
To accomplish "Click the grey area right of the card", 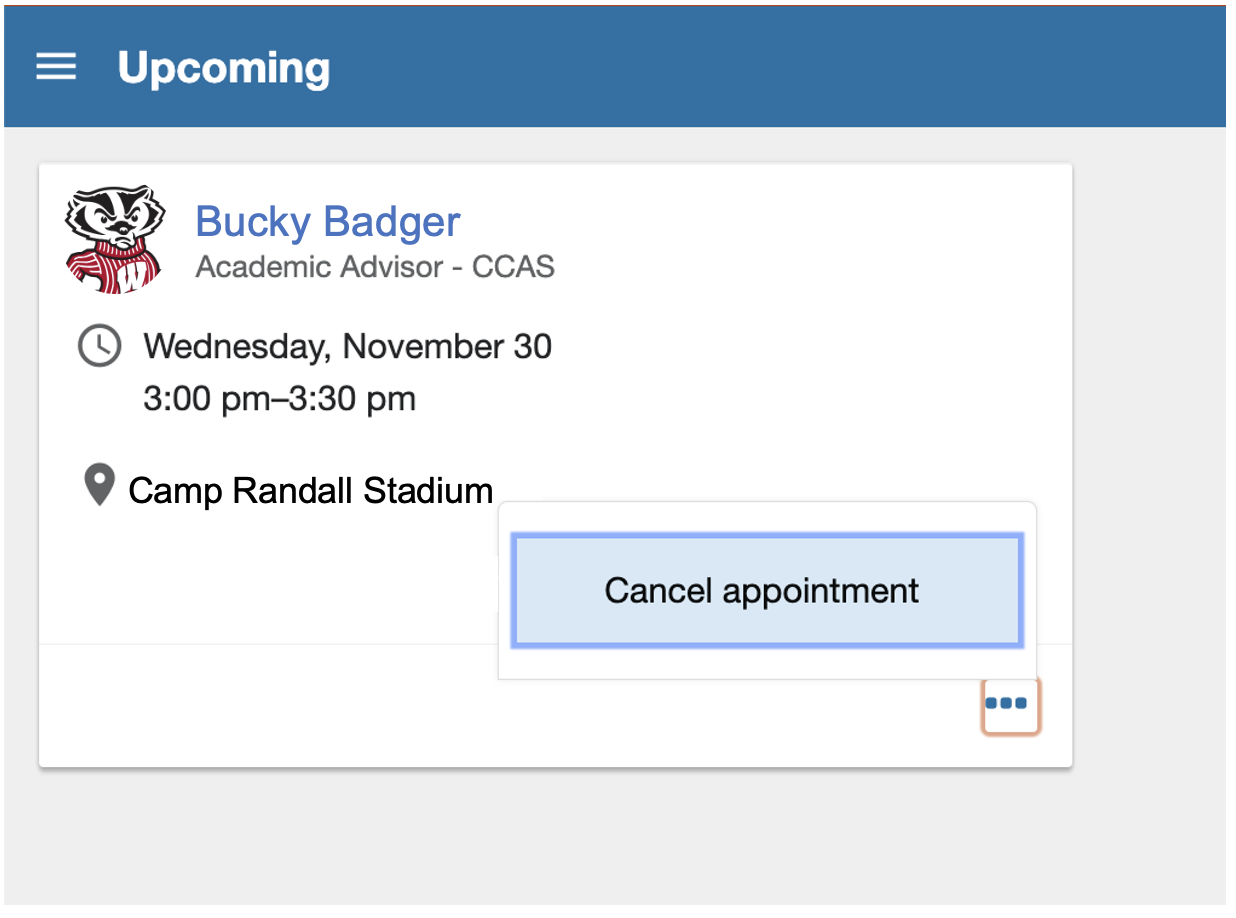I will click(x=1148, y=450).
